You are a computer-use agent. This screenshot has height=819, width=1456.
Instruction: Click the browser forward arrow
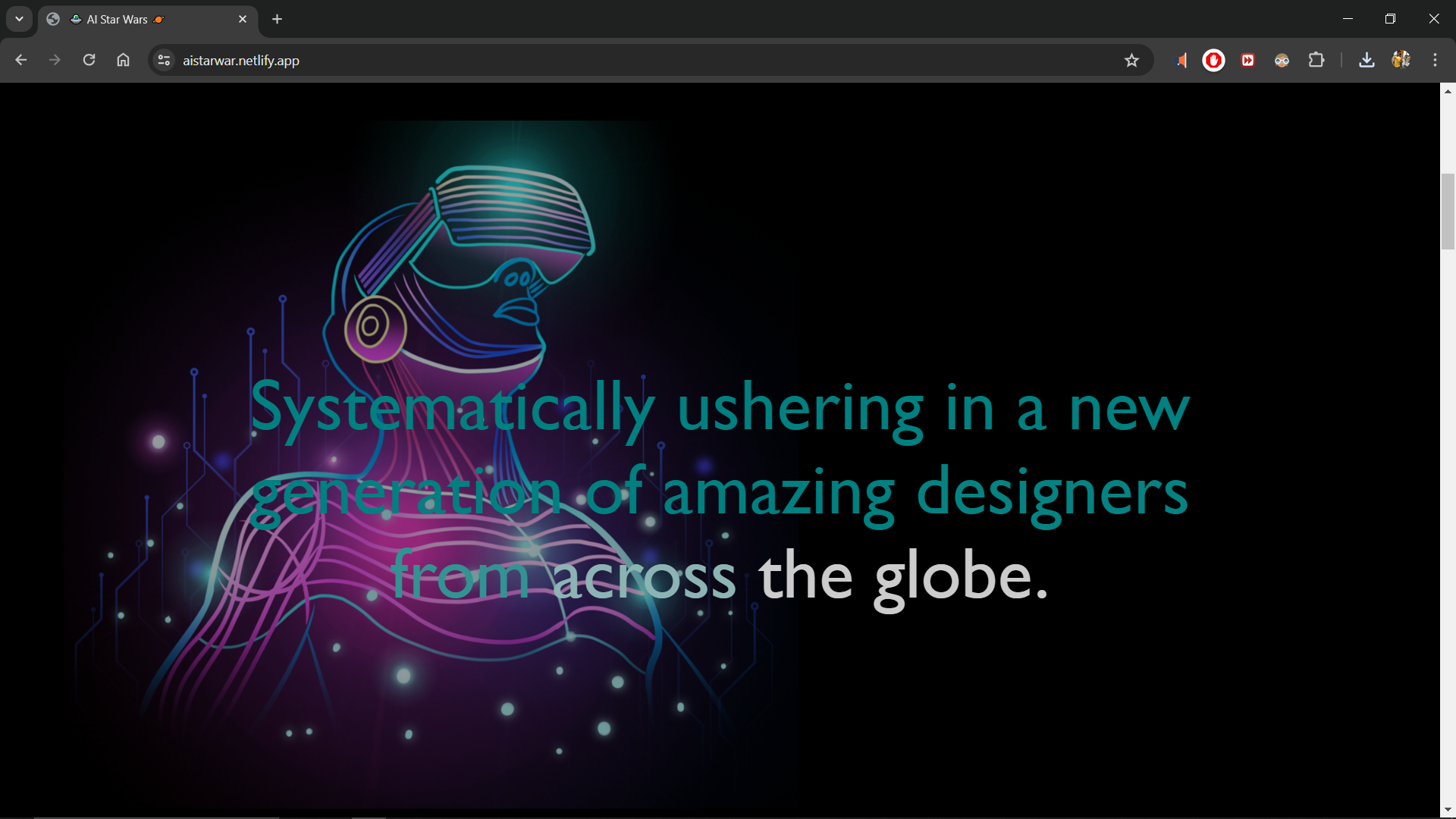tap(55, 60)
